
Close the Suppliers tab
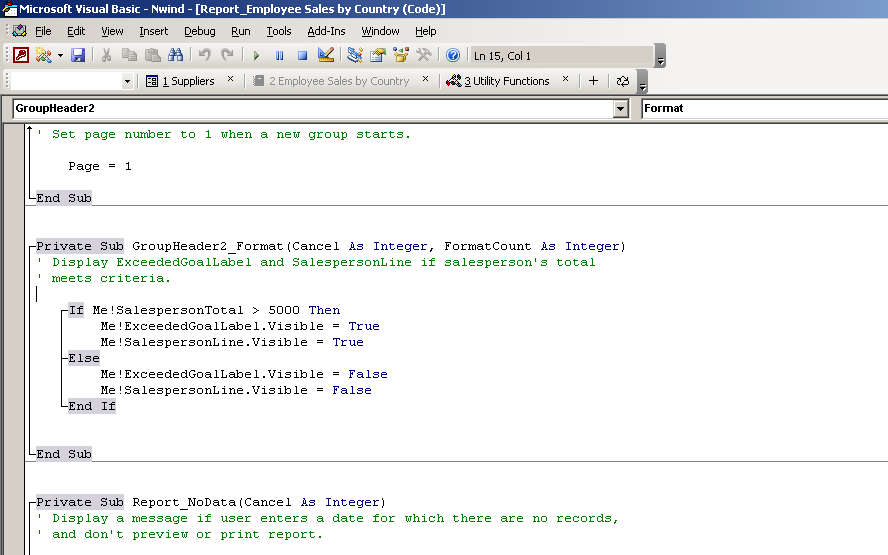pyautogui.click(x=230, y=79)
